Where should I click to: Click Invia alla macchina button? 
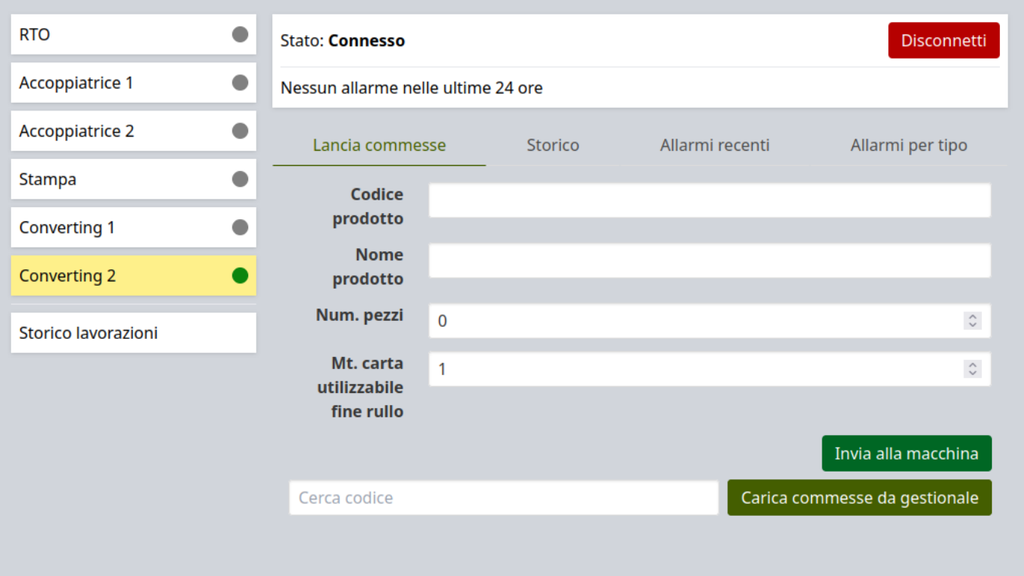pyautogui.click(x=906, y=453)
